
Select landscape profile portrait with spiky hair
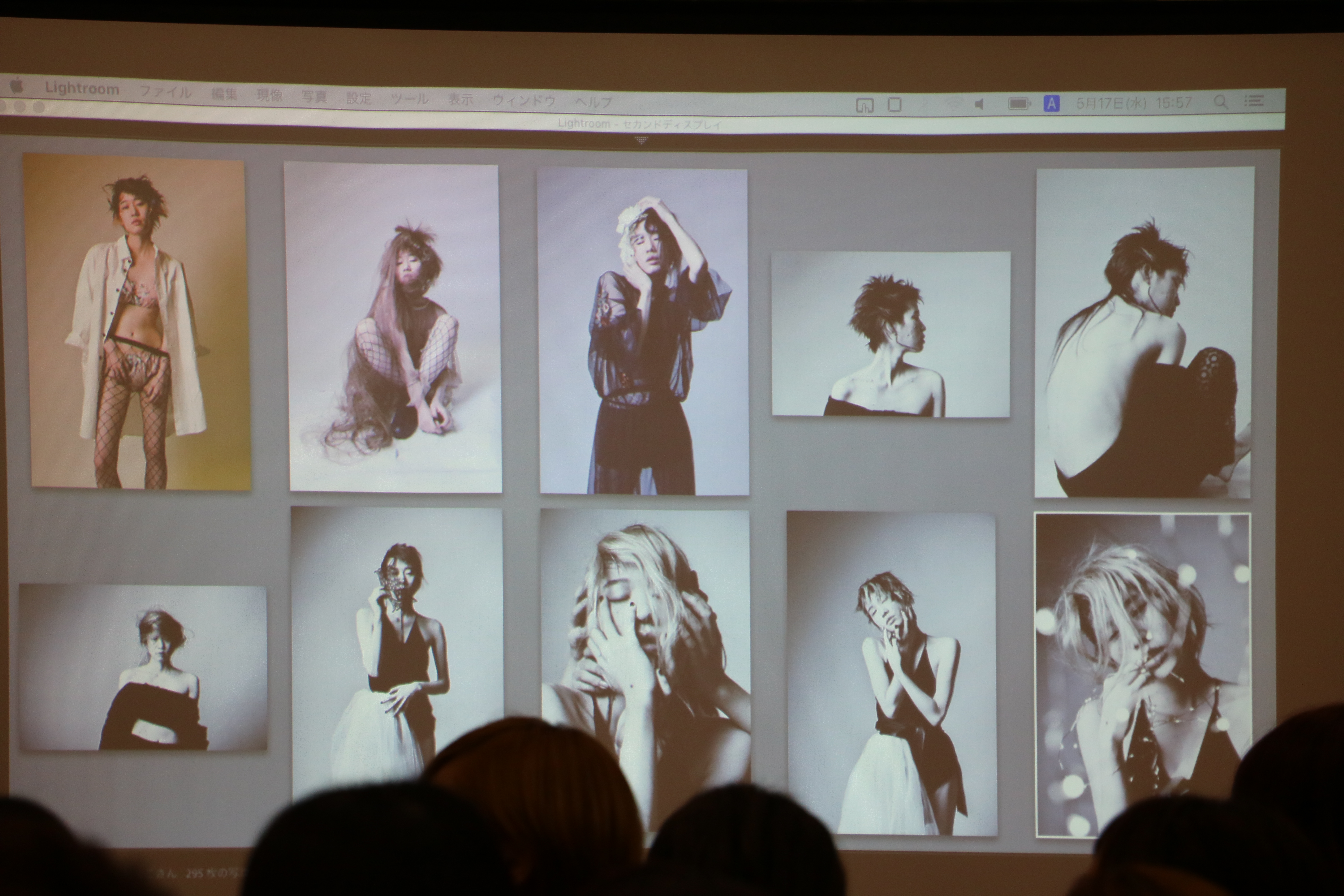891,334
